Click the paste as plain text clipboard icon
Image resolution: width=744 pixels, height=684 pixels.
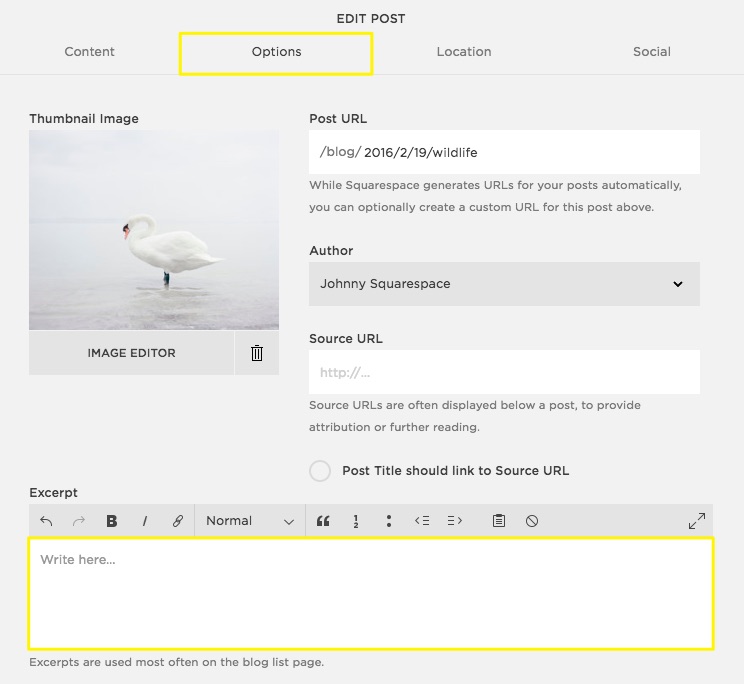[x=499, y=521]
